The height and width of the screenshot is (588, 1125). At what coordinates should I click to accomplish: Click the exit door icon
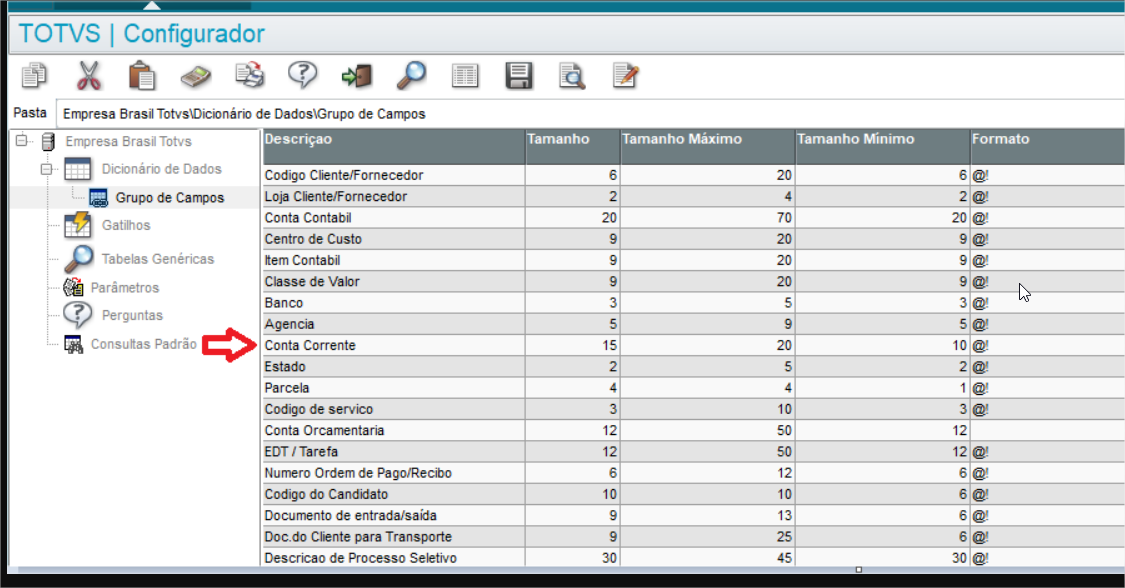point(357,75)
